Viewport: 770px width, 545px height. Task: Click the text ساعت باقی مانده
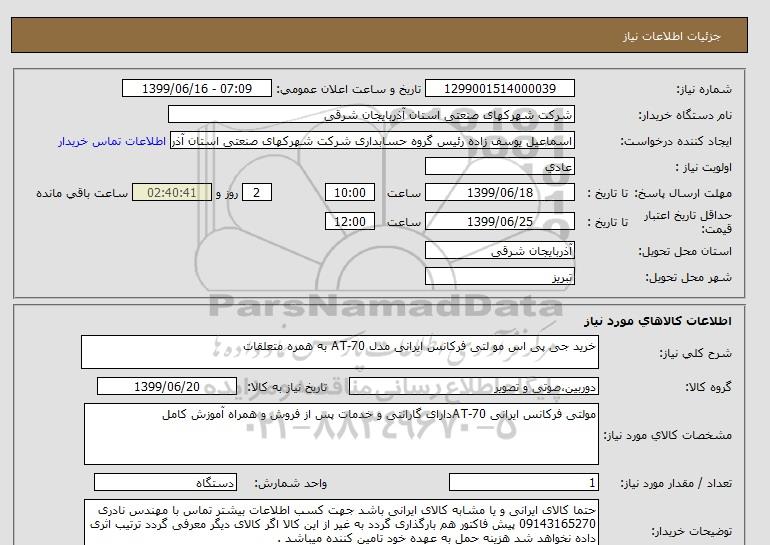(x=82, y=193)
